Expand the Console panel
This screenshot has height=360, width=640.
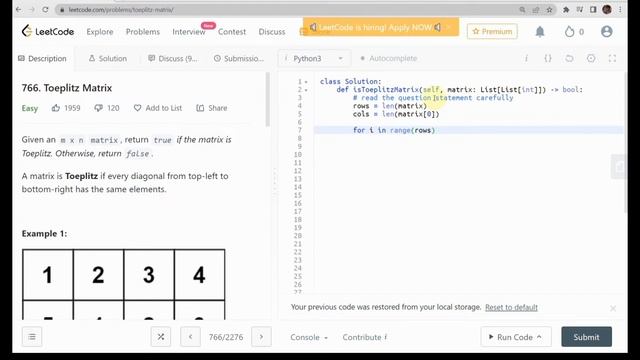click(x=309, y=337)
